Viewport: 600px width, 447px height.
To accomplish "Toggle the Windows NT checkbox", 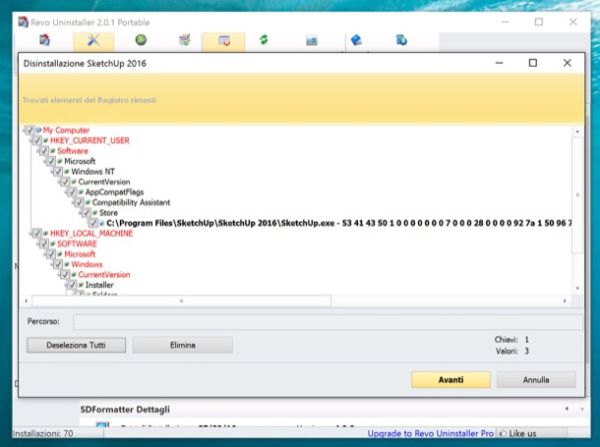I will [x=58, y=171].
